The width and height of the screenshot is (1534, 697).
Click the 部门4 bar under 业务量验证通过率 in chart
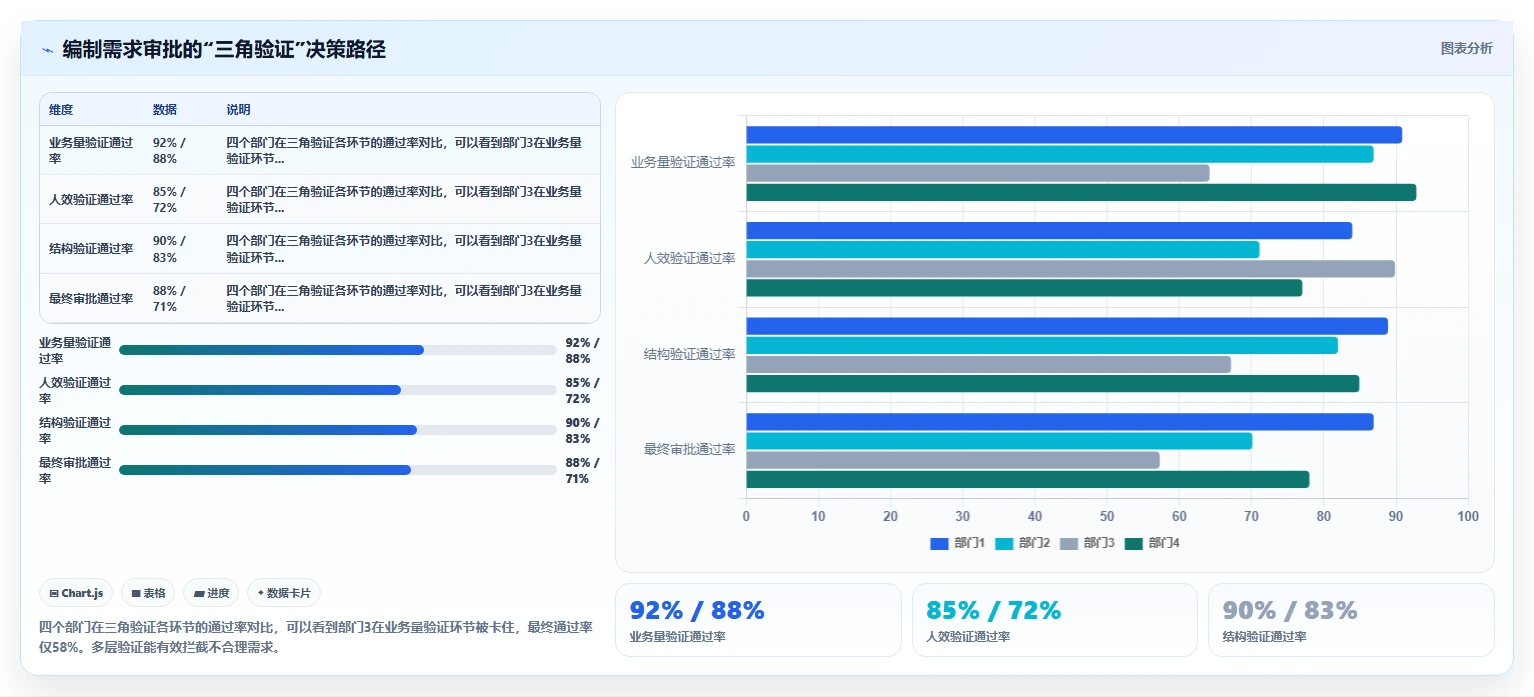(1081, 193)
